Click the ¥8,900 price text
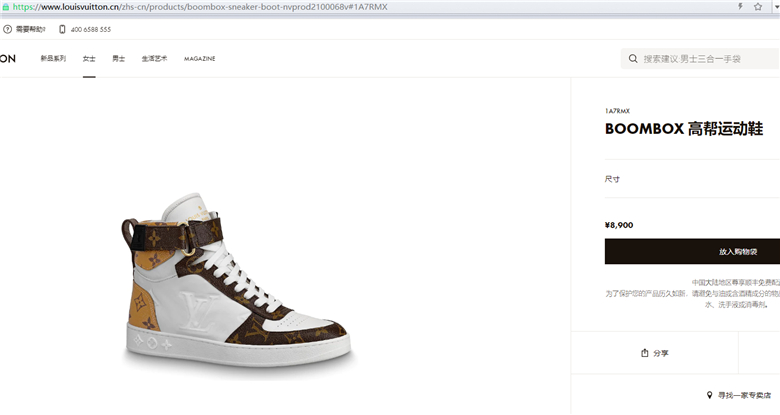Viewport: 780px width, 415px height. pyautogui.click(x=619, y=225)
